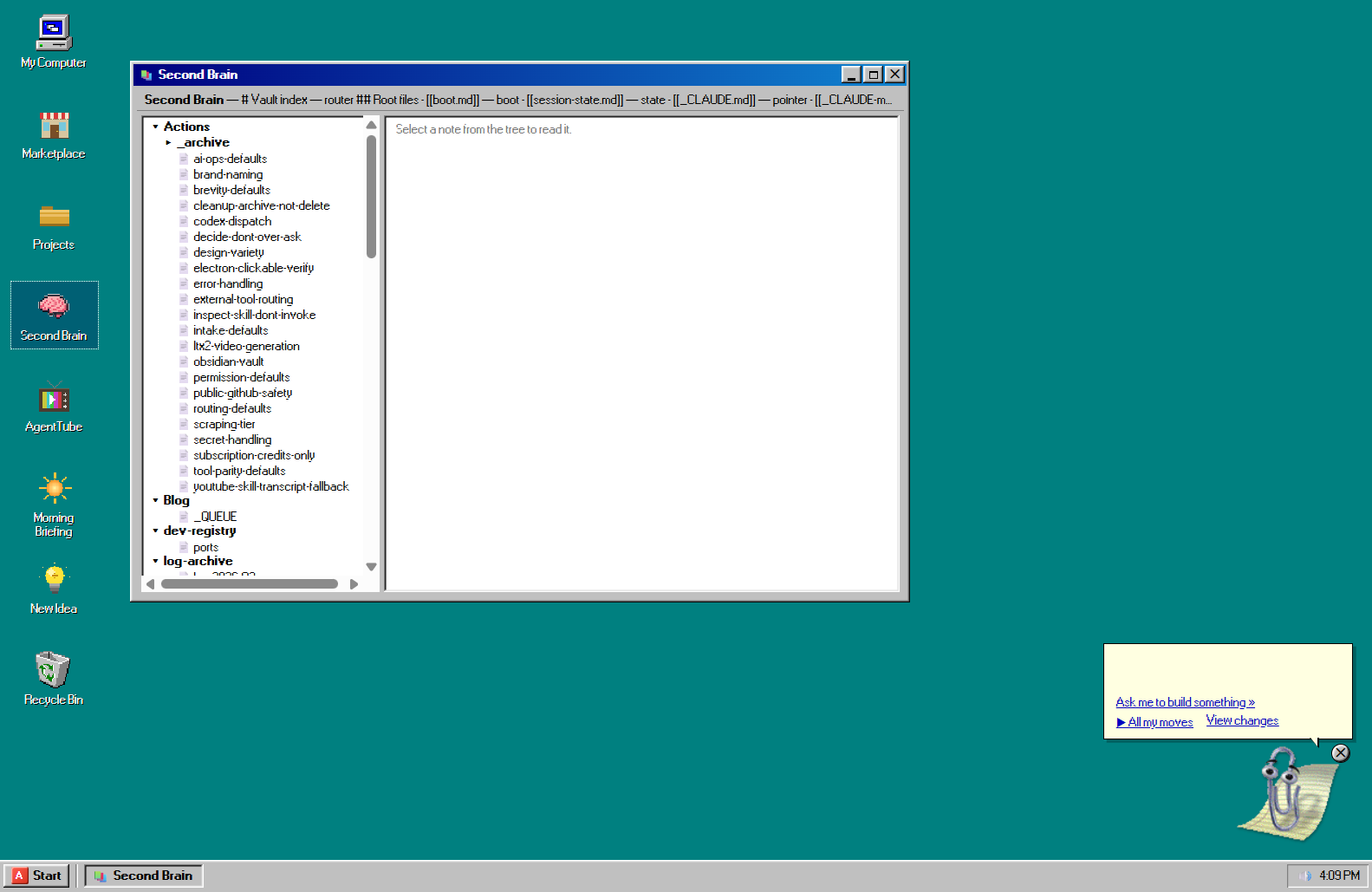Click the tree scroll left arrow
1372x892 pixels.
(151, 584)
